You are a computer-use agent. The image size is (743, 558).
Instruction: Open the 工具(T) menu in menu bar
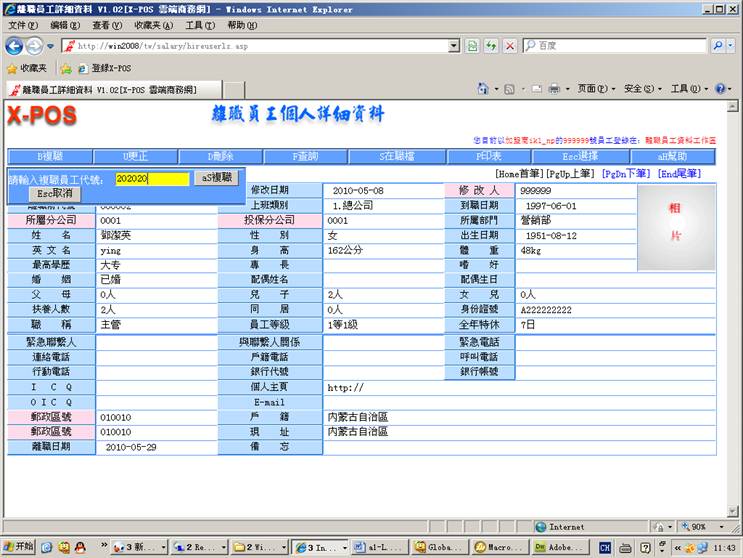pos(200,25)
